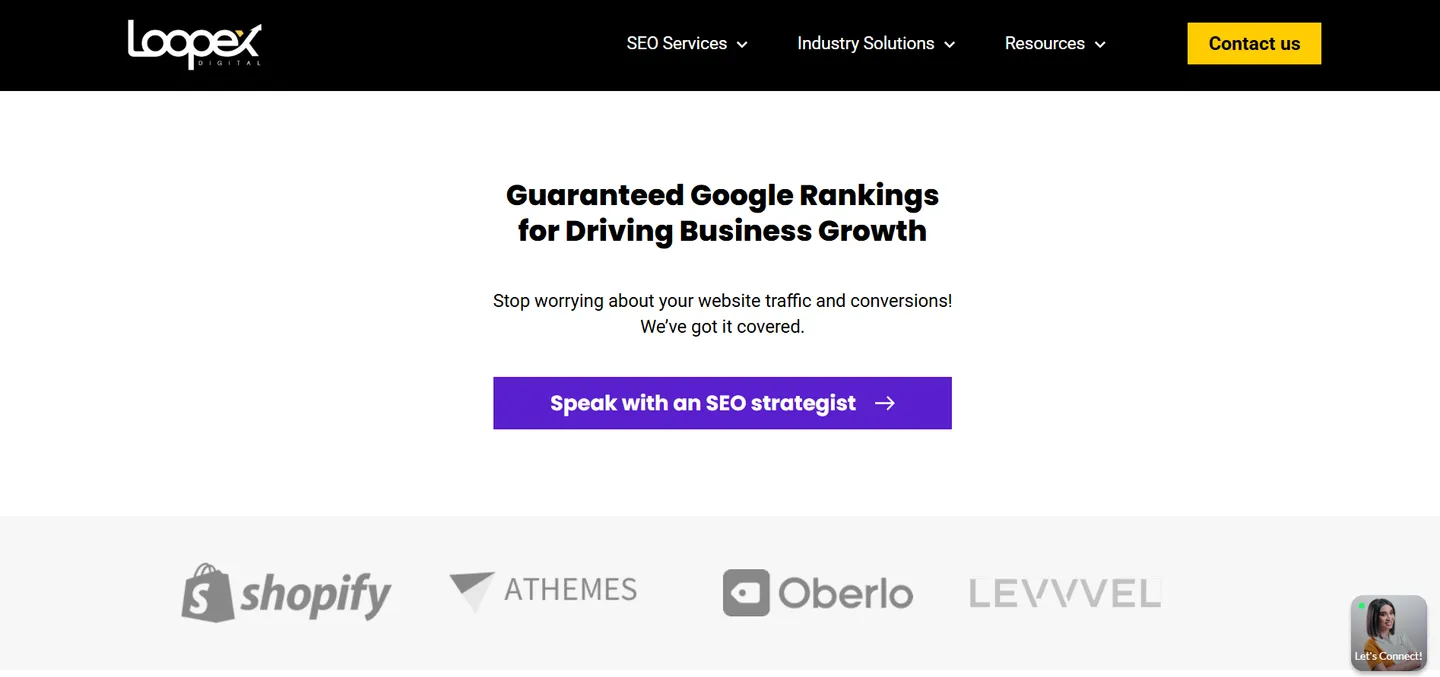Click the aThemes paper plane icon

pyautogui.click(x=472, y=591)
